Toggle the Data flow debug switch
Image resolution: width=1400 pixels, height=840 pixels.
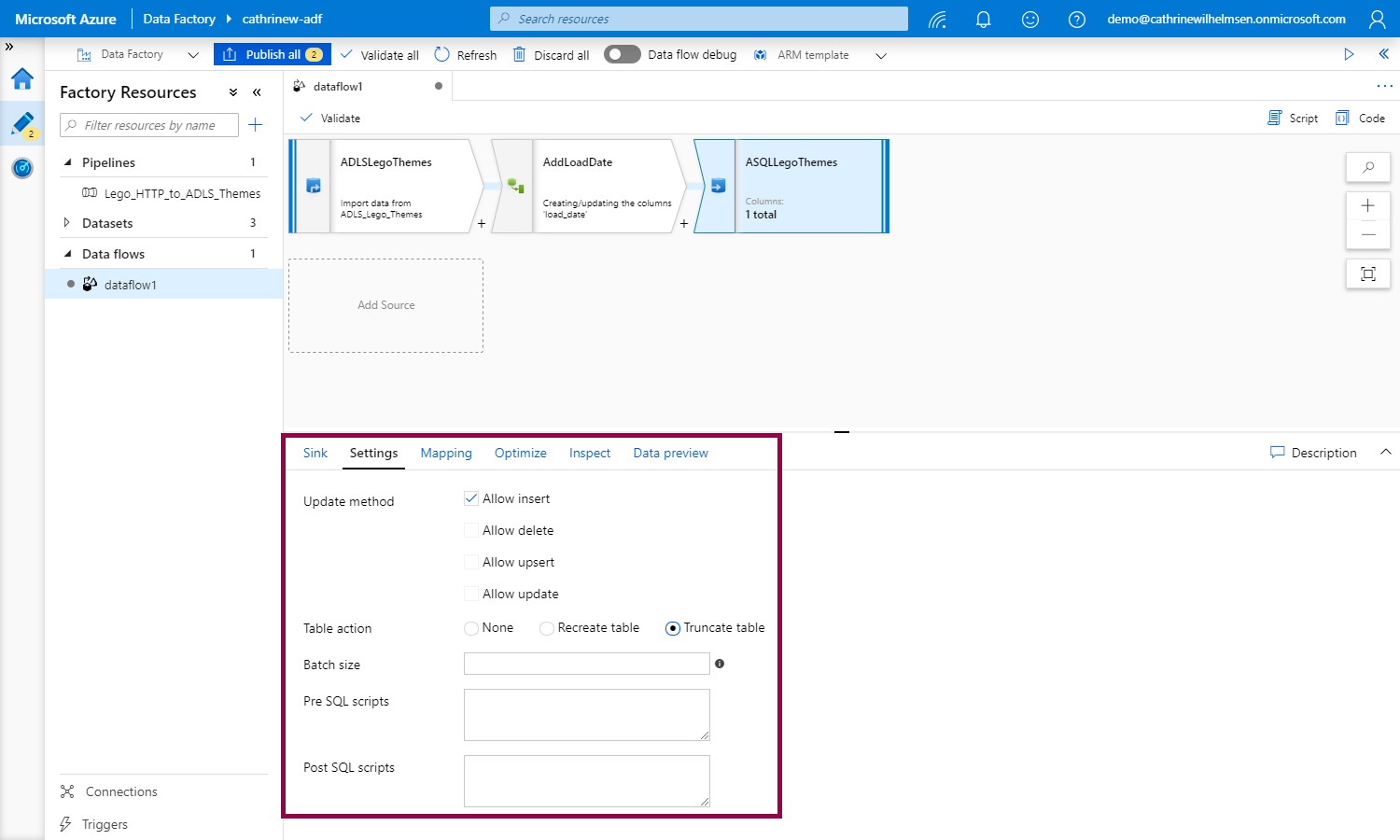tap(622, 55)
